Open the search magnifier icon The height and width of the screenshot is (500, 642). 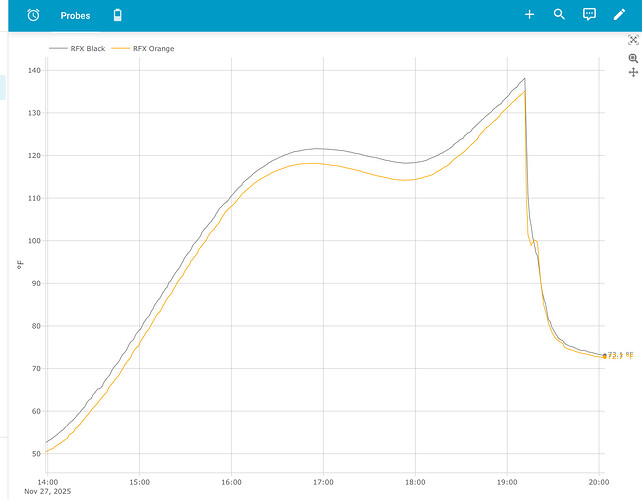tap(559, 14)
